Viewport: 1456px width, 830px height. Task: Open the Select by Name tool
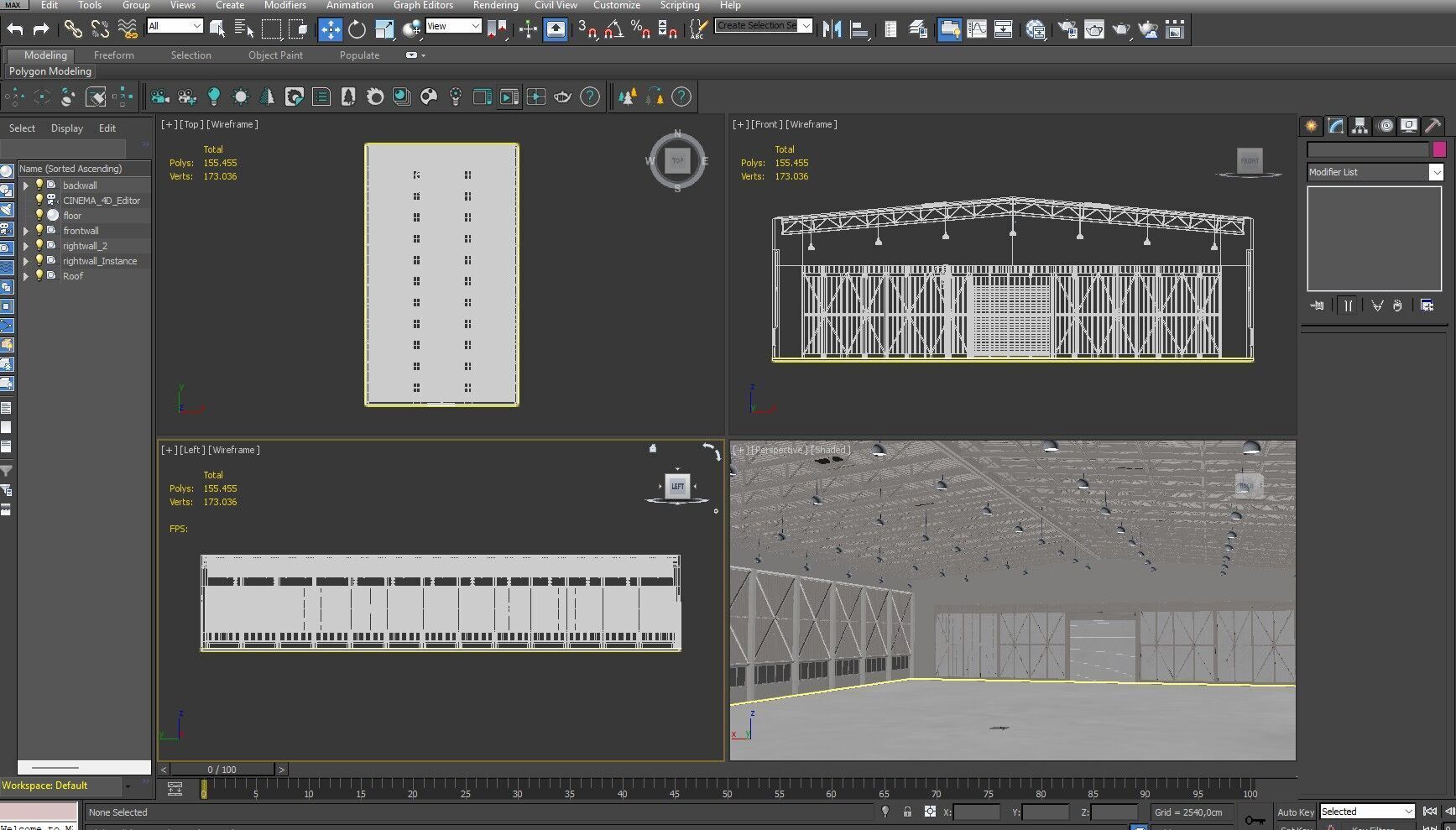(x=244, y=29)
